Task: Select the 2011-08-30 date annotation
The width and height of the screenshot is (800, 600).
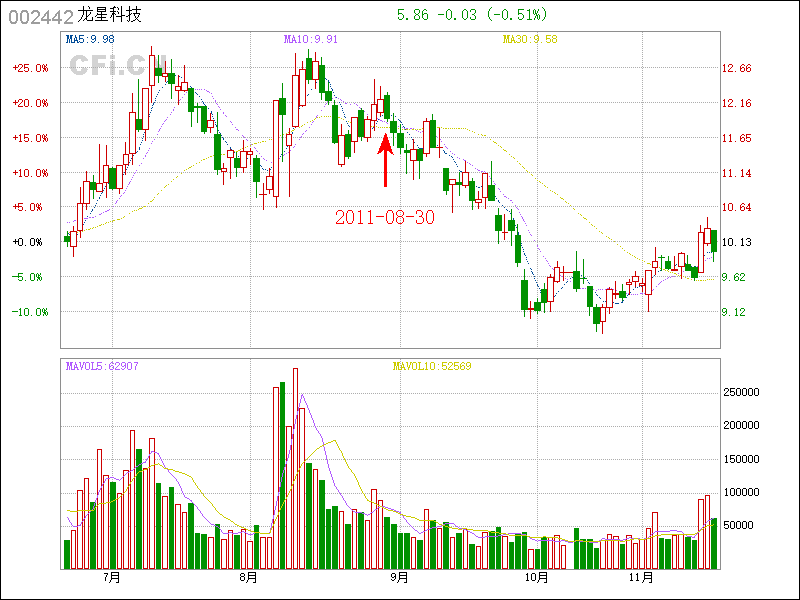Action: (385, 217)
